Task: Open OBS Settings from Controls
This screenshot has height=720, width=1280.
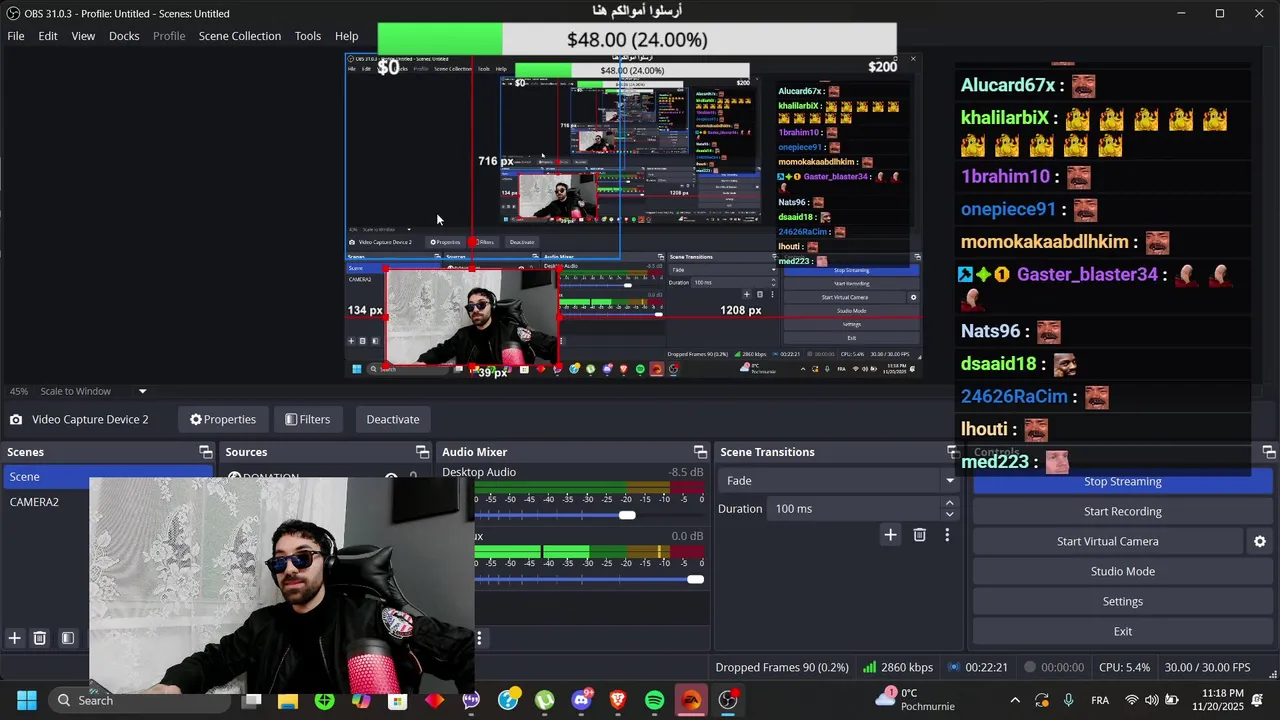Action: (1122, 601)
